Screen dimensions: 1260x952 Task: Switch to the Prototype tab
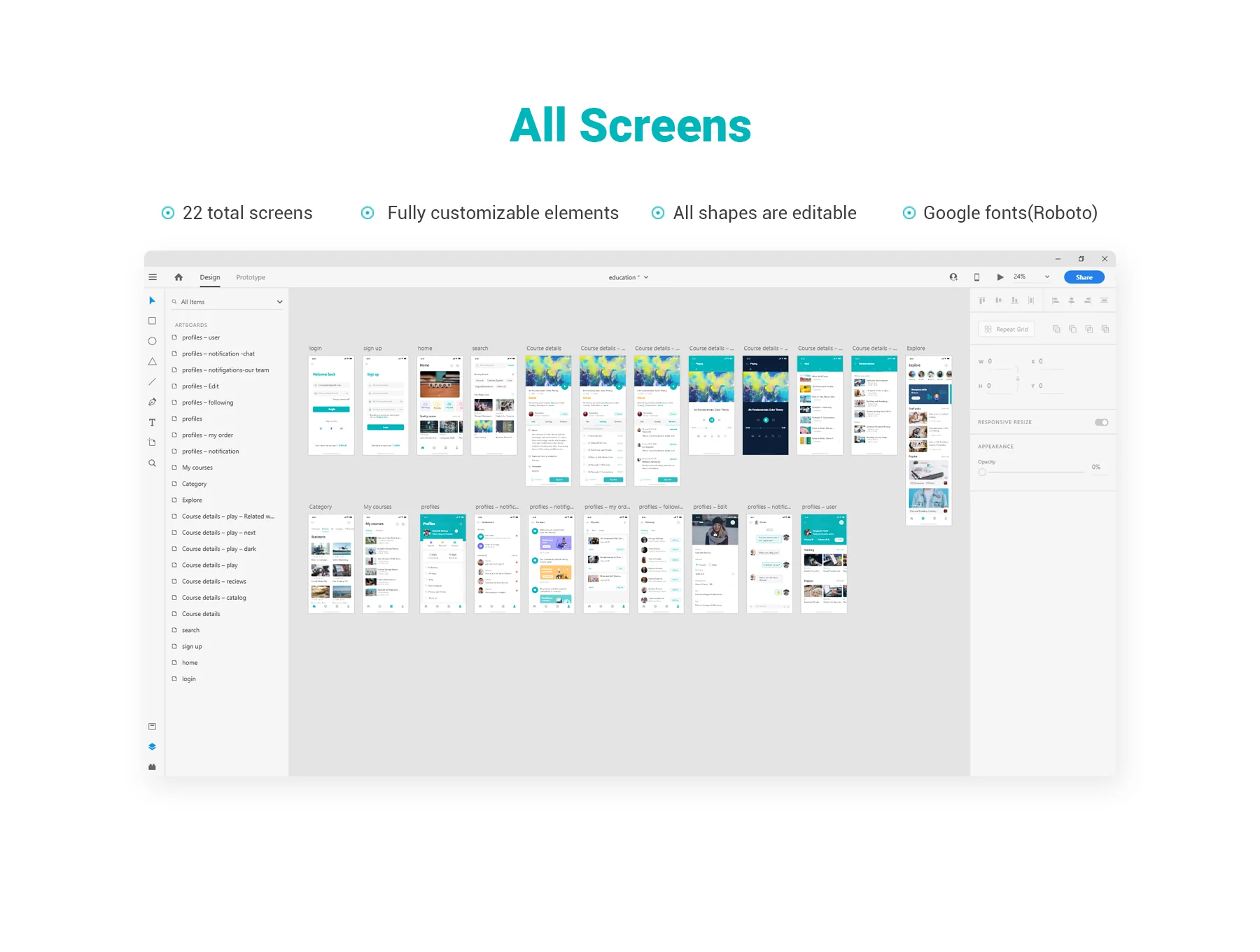point(251,277)
